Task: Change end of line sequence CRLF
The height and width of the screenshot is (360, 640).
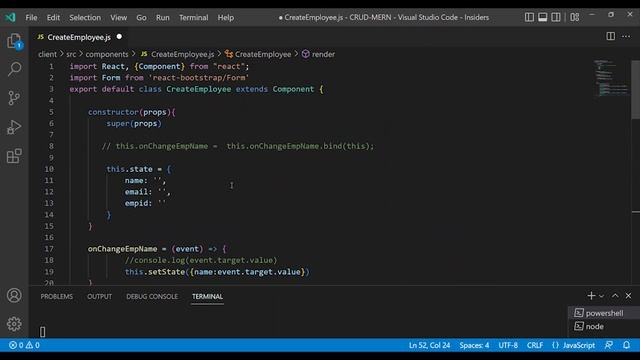Action: (x=535, y=345)
